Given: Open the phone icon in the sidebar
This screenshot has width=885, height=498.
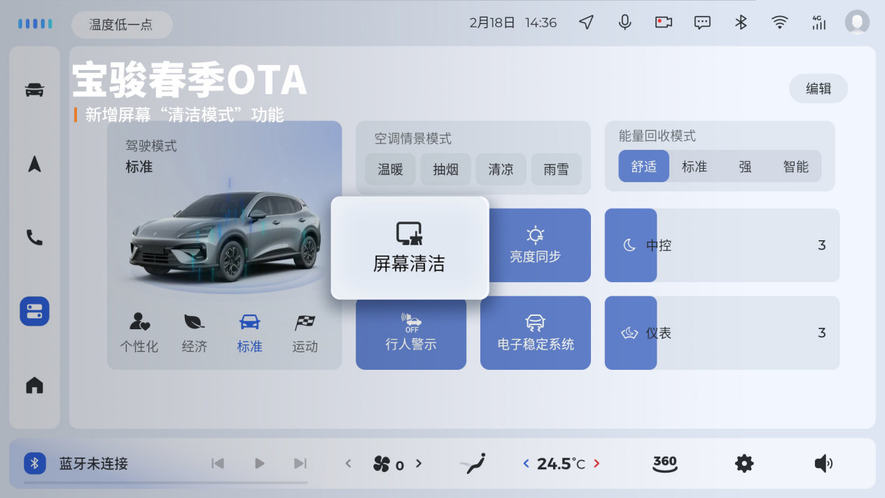Looking at the screenshot, I should coord(34,238).
